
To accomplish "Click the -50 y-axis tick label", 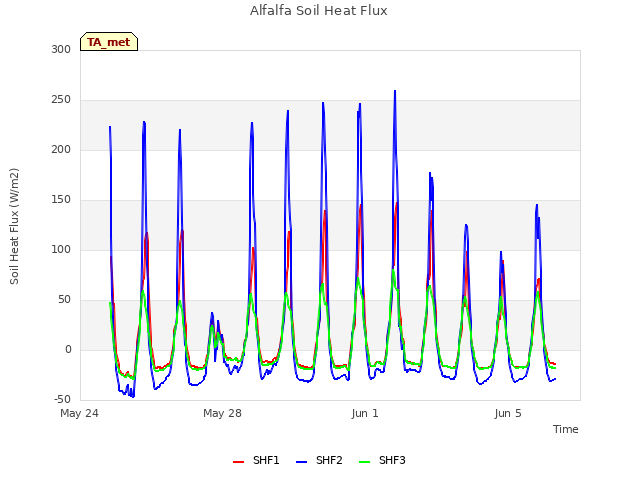I will (x=62, y=399).
